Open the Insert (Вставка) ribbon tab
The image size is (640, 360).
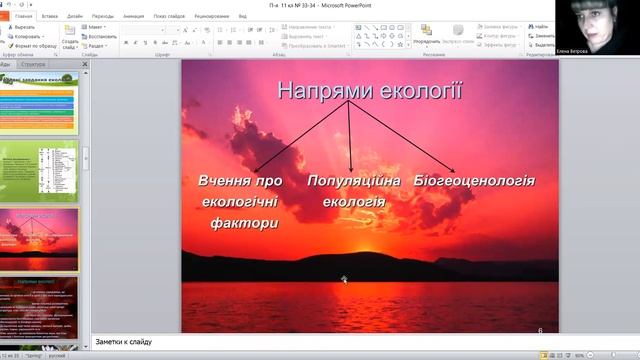click(x=49, y=16)
